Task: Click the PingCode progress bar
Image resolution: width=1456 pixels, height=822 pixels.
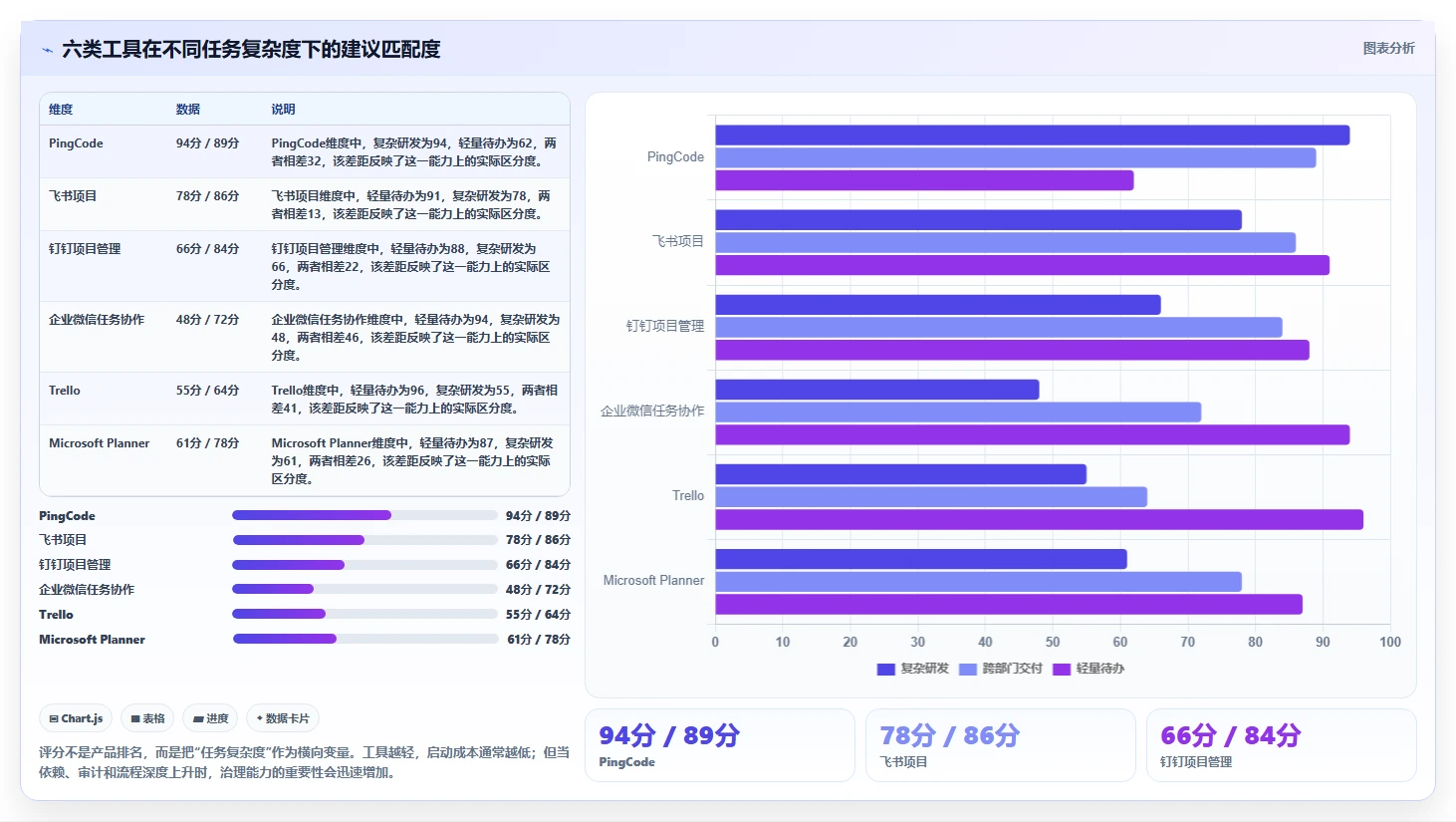Action: pos(364,515)
